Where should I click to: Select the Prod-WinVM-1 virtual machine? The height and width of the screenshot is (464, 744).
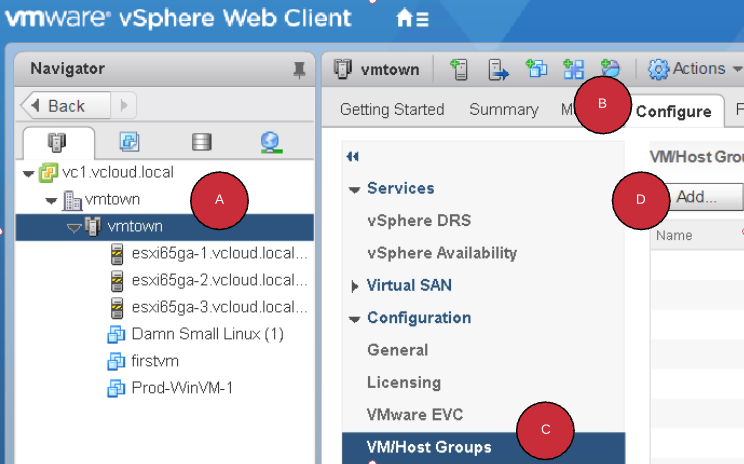pos(182,388)
